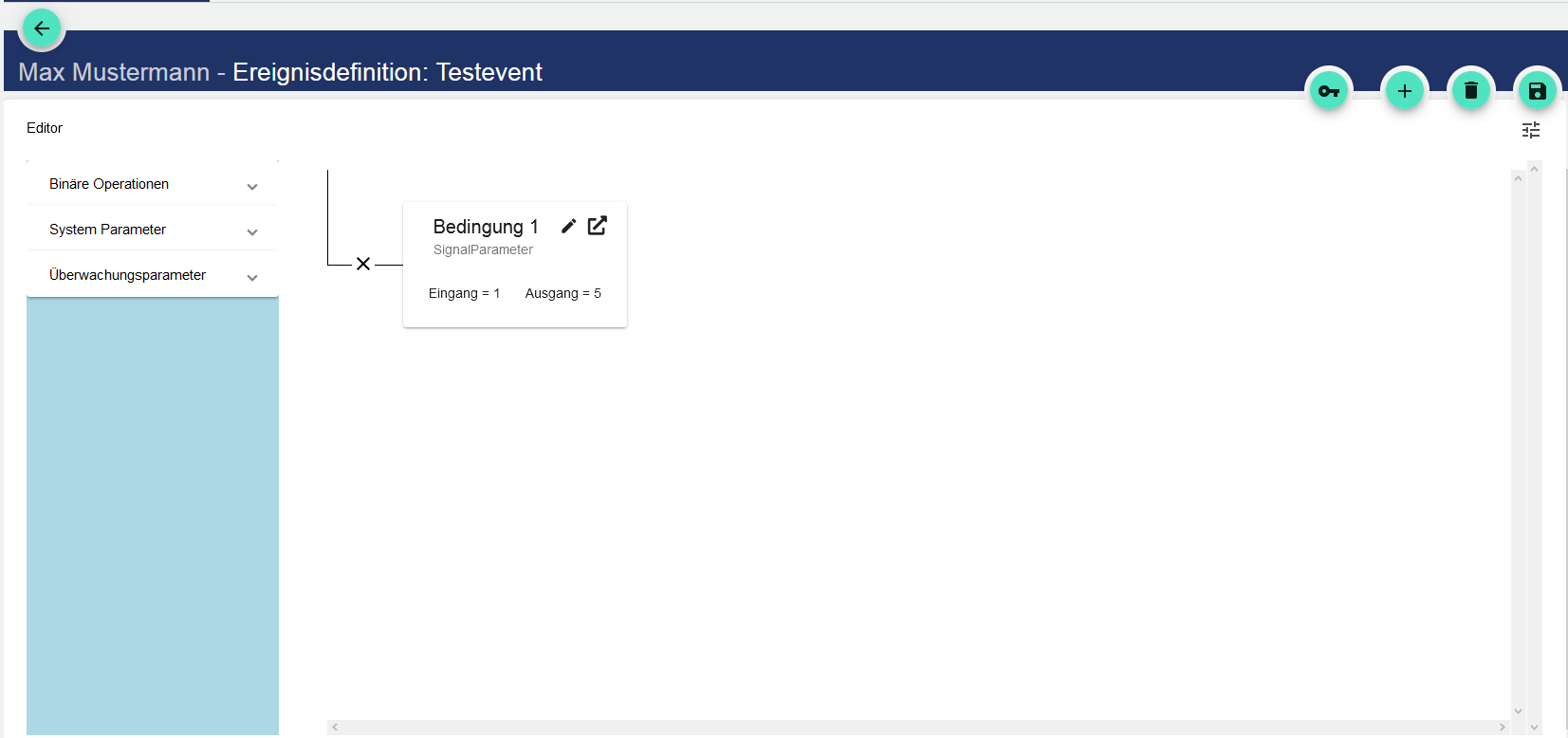The height and width of the screenshot is (738, 1568).
Task: Click the light blue drop area
Action: tap(152, 512)
